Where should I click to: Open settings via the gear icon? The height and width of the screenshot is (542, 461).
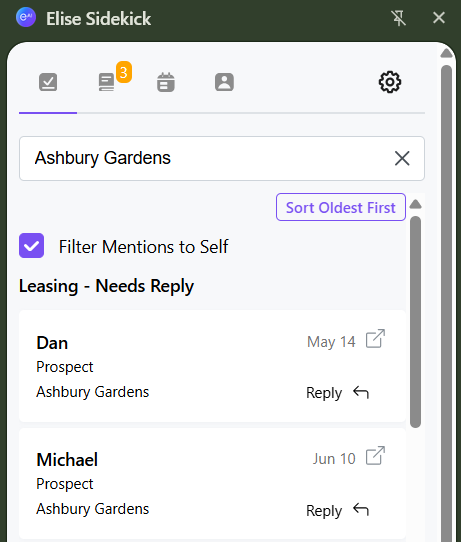click(390, 82)
